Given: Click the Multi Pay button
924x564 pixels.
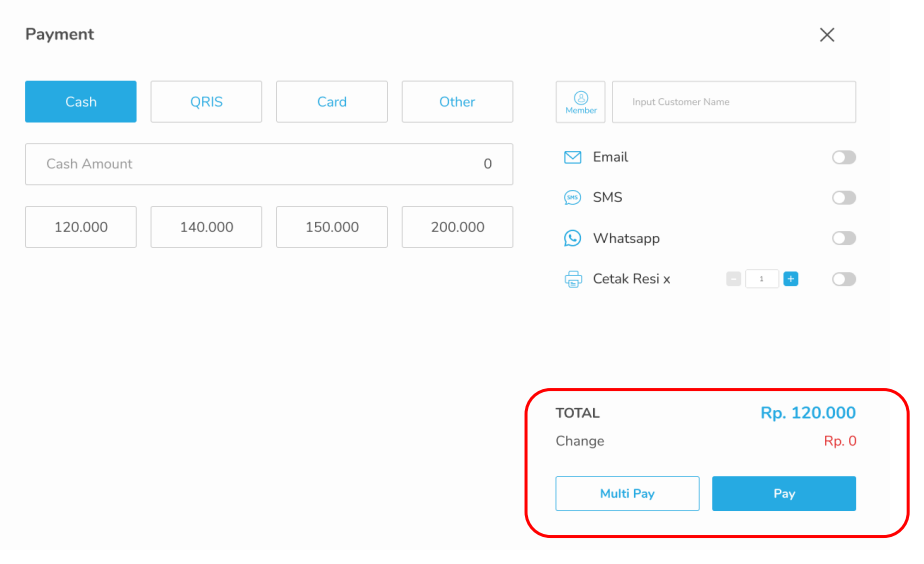Looking at the screenshot, I should (x=627, y=494).
